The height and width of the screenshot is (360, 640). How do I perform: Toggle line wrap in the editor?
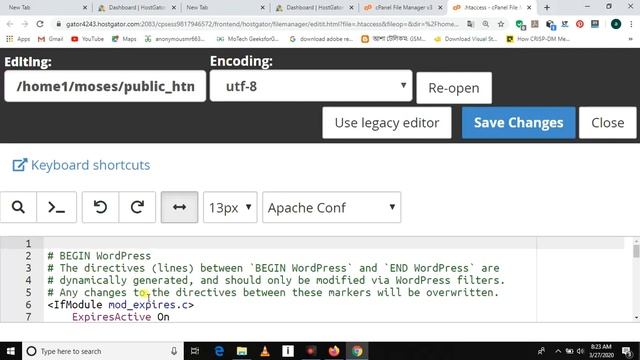pyautogui.click(x=180, y=207)
